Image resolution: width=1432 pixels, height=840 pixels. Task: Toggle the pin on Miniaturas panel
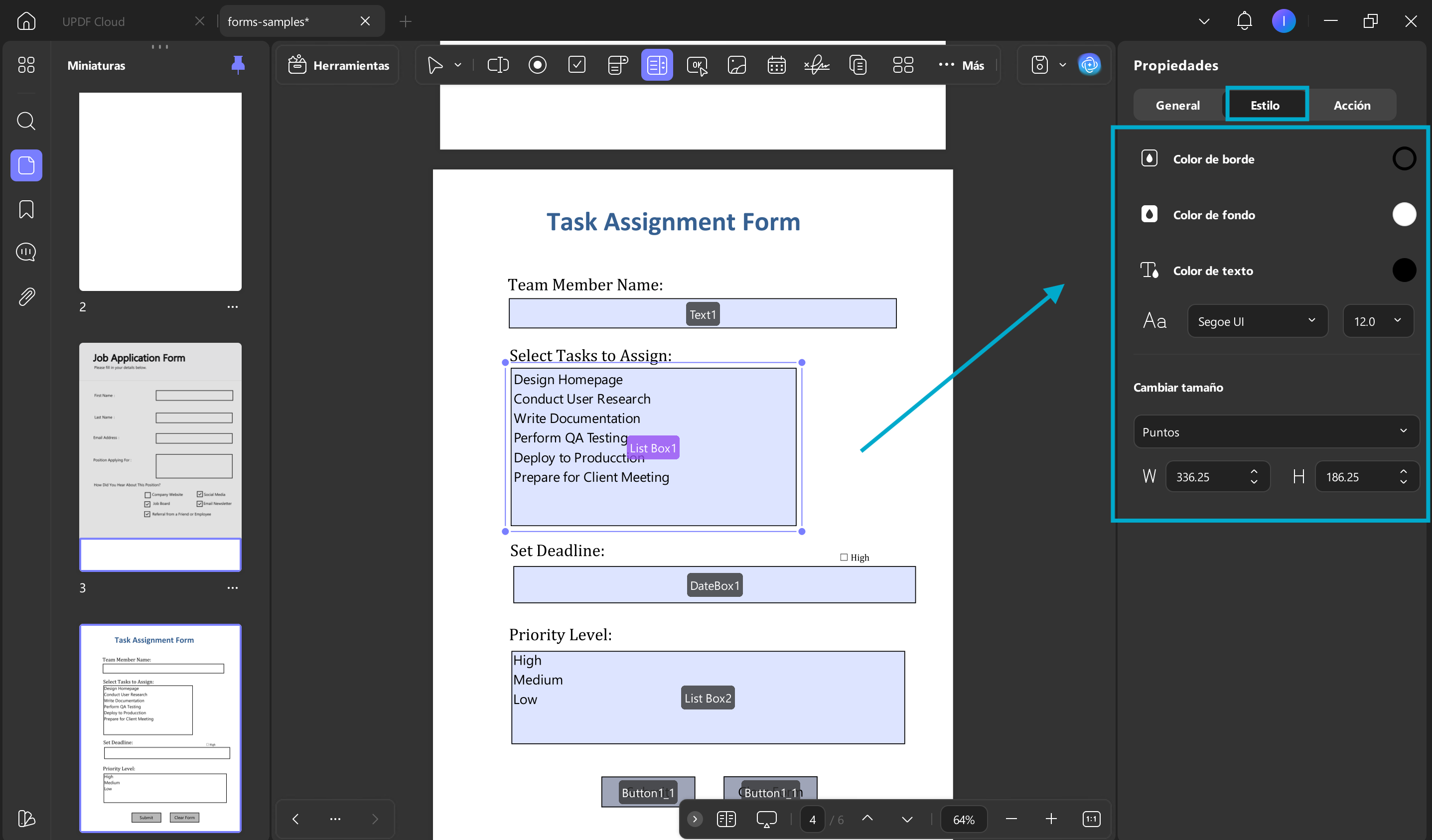(x=238, y=65)
